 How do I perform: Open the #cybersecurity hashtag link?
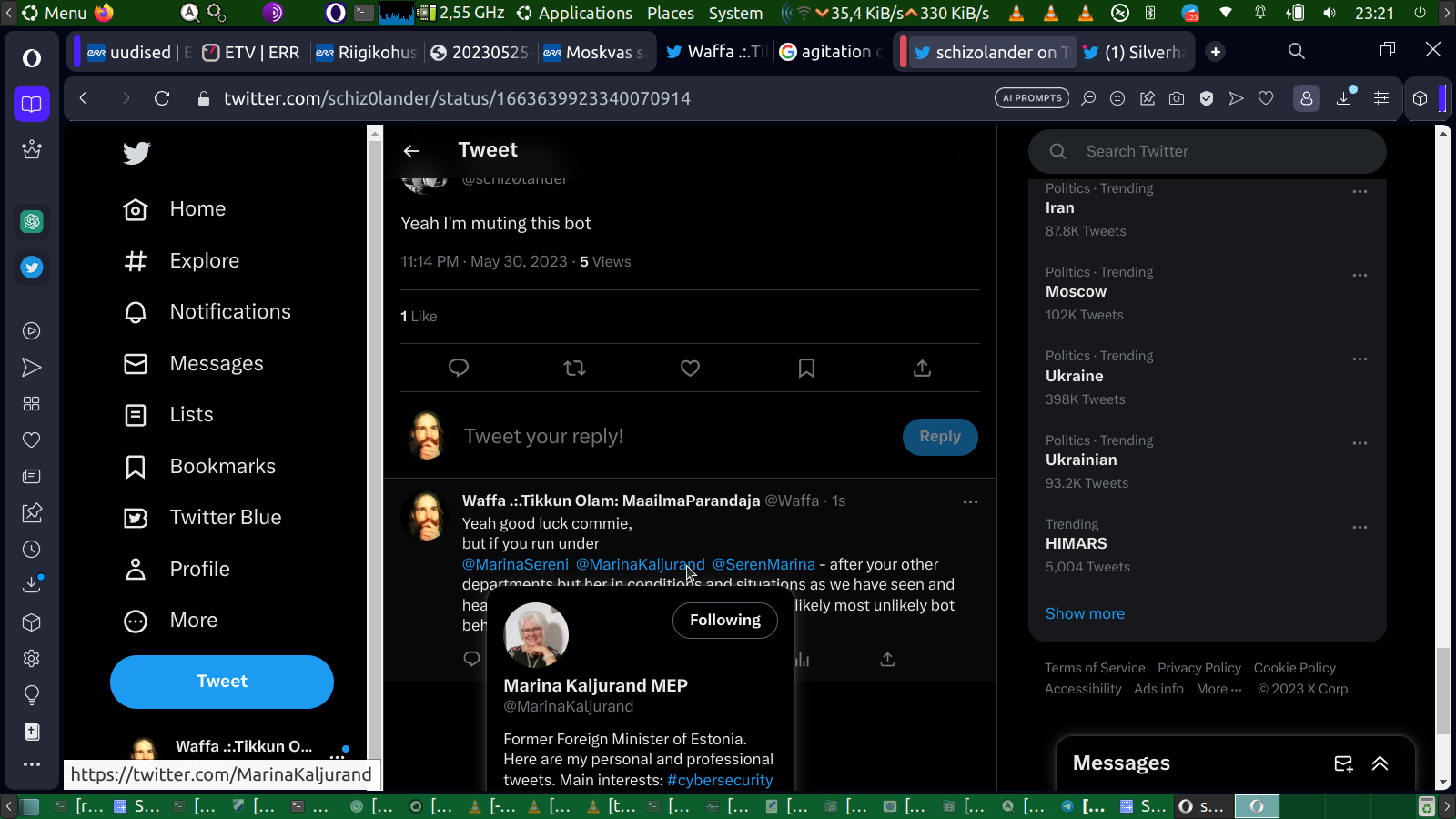720,780
